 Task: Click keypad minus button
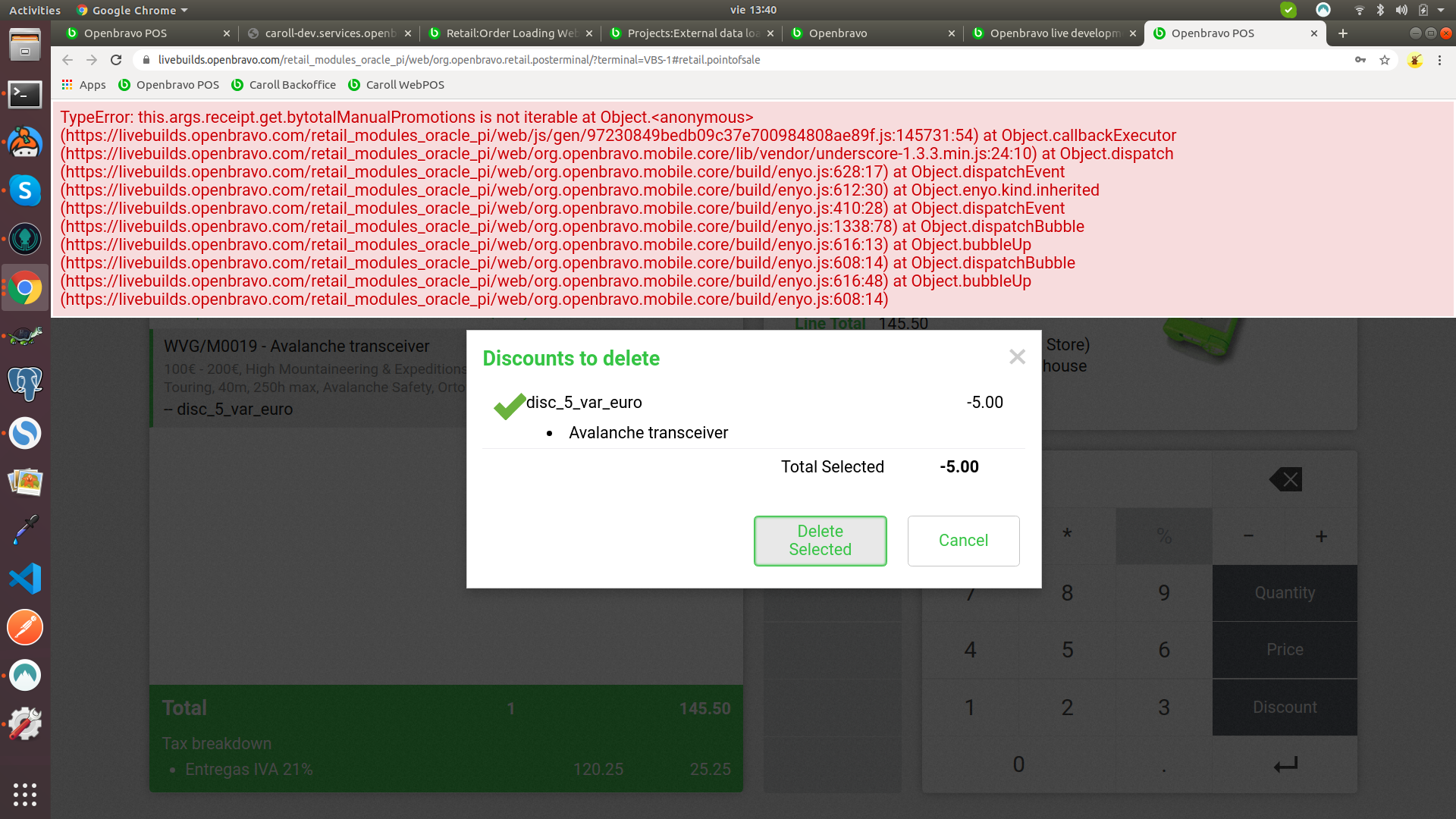pyautogui.click(x=1248, y=536)
